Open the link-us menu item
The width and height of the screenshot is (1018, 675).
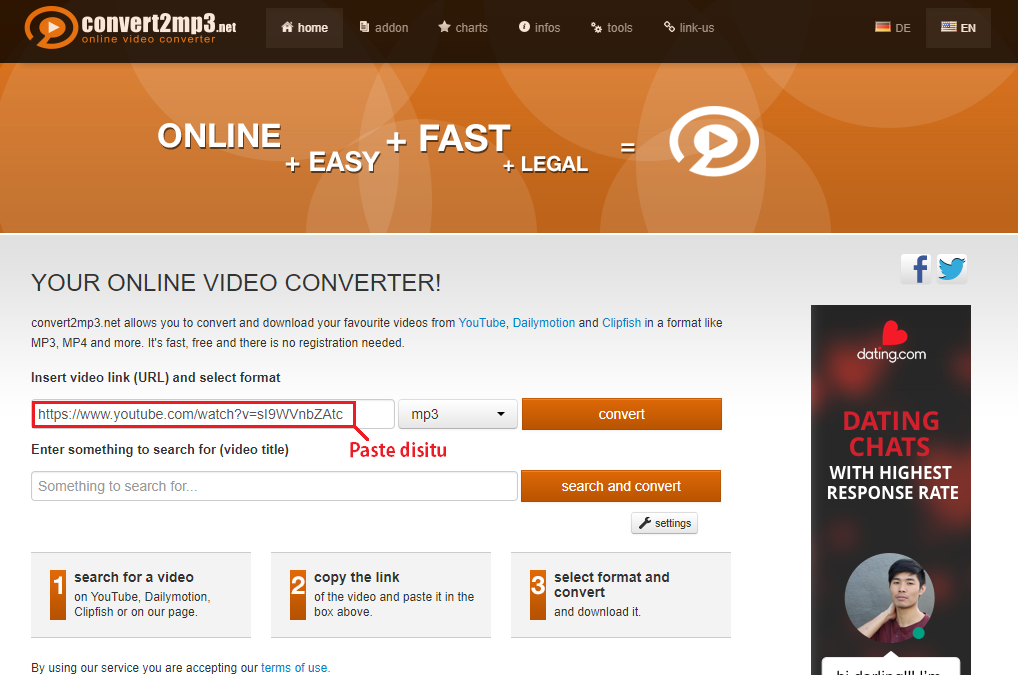click(689, 28)
